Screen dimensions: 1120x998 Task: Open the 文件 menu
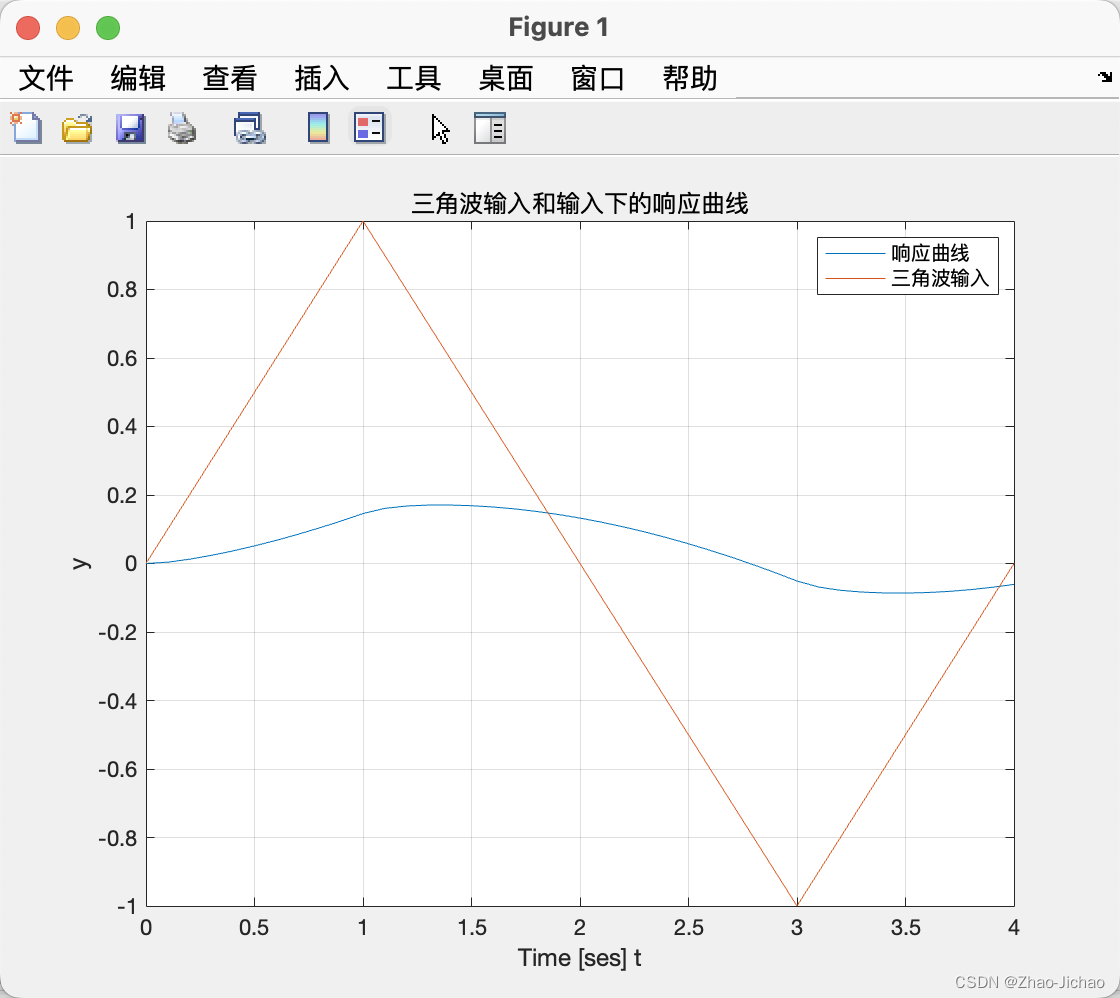tap(46, 78)
